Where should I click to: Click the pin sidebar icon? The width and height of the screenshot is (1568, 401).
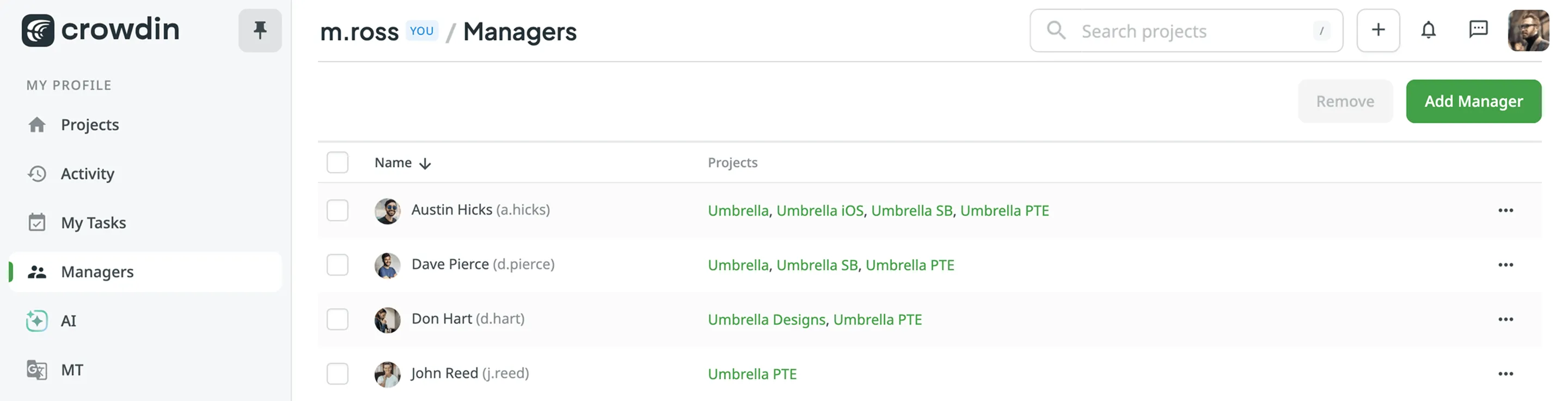(260, 31)
